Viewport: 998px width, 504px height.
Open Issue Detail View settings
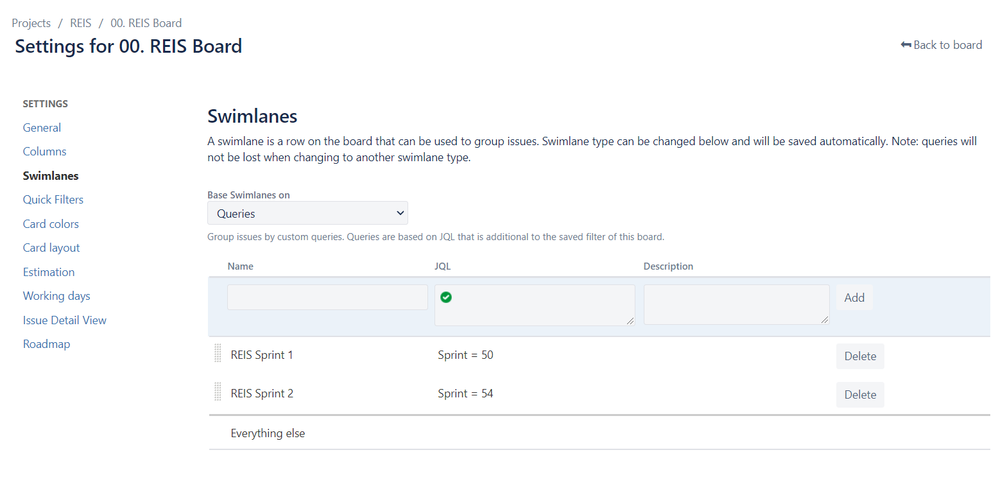[64, 320]
